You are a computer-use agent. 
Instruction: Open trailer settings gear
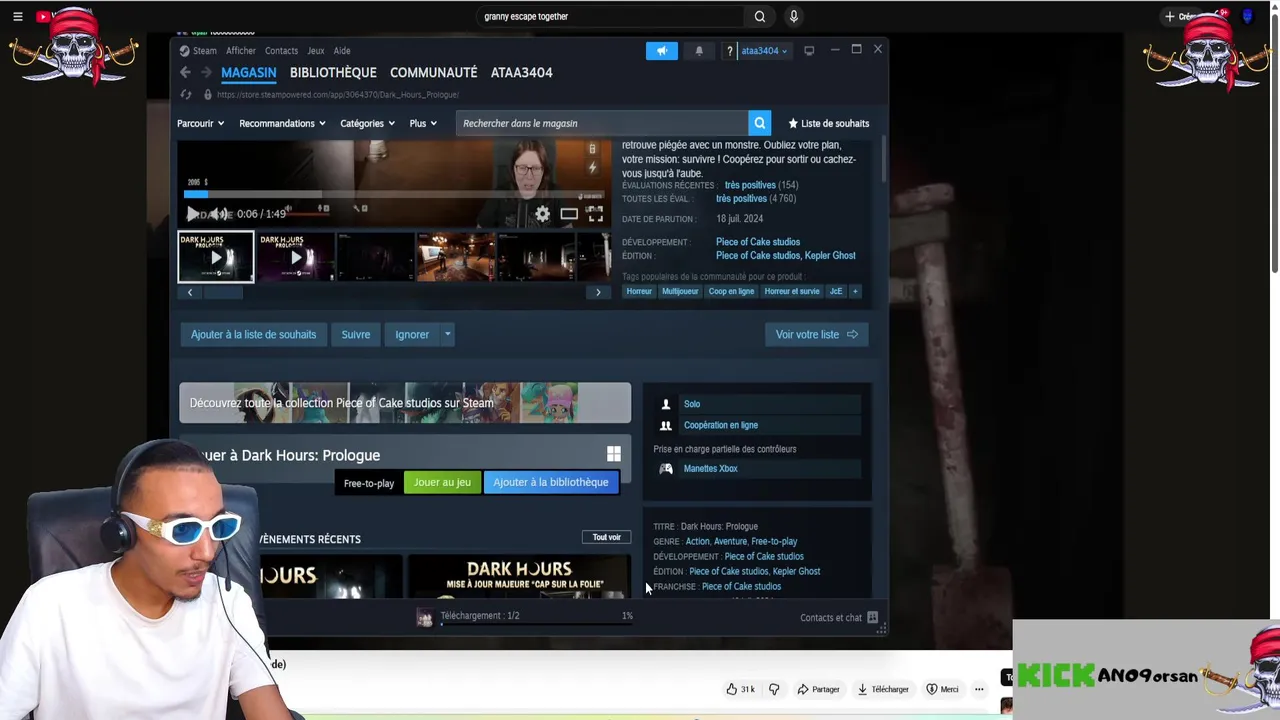[542, 213]
